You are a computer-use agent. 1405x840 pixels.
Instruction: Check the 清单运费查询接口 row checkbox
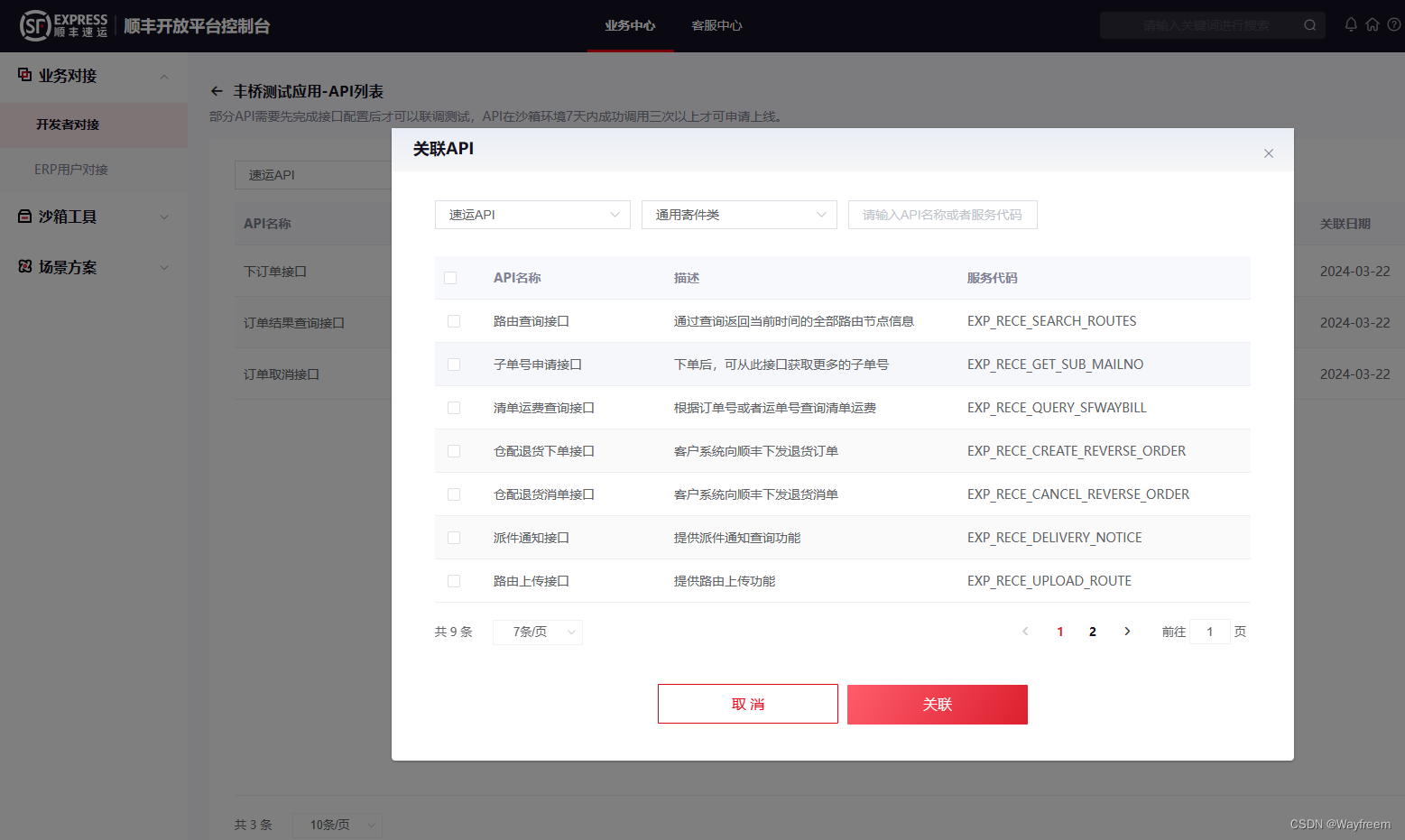pyautogui.click(x=454, y=408)
